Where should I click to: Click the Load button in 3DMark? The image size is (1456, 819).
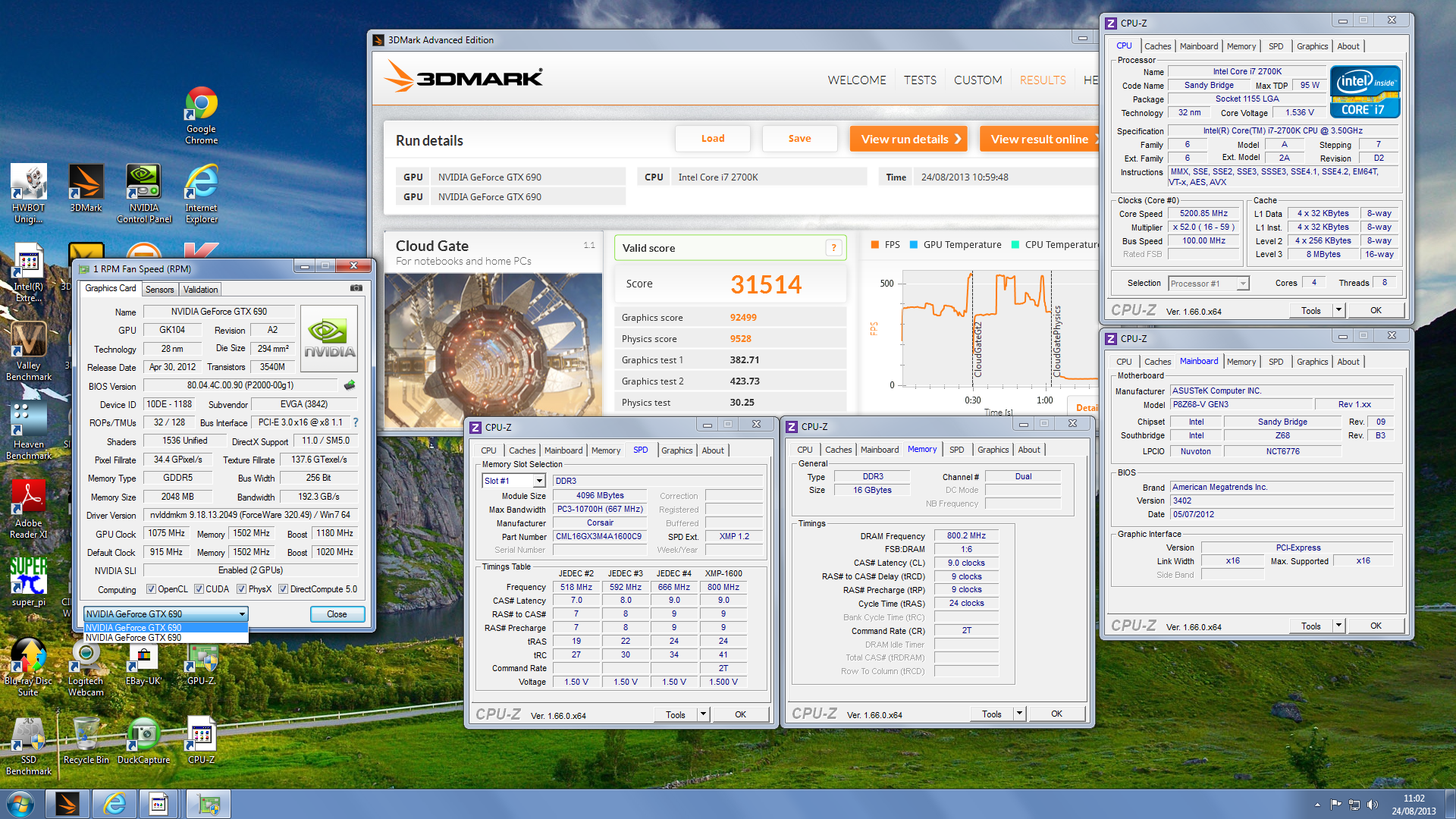(x=713, y=139)
